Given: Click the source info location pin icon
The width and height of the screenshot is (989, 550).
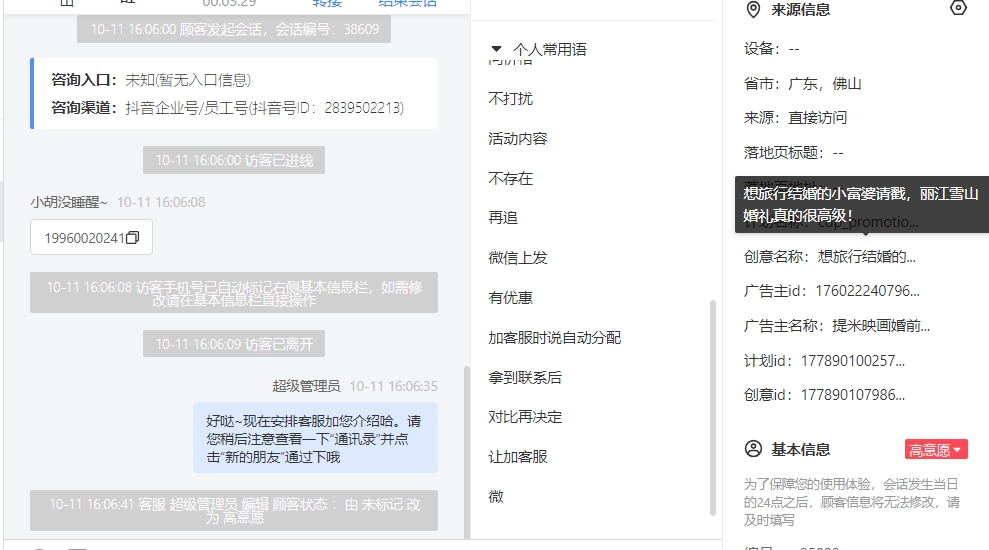Looking at the screenshot, I should click(753, 9).
